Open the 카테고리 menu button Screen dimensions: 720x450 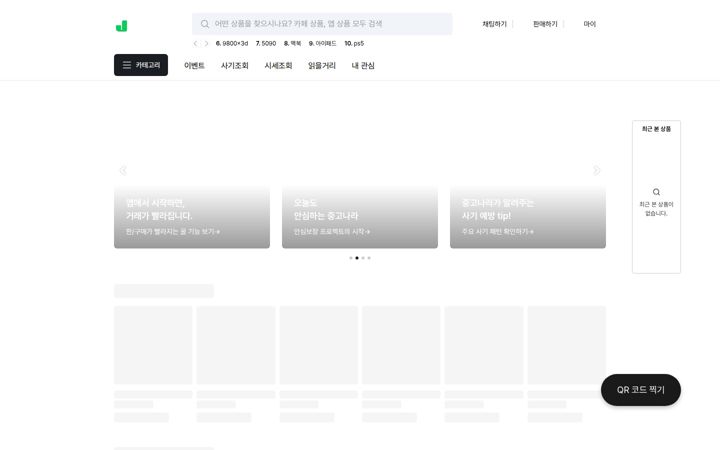[x=141, y=65]
